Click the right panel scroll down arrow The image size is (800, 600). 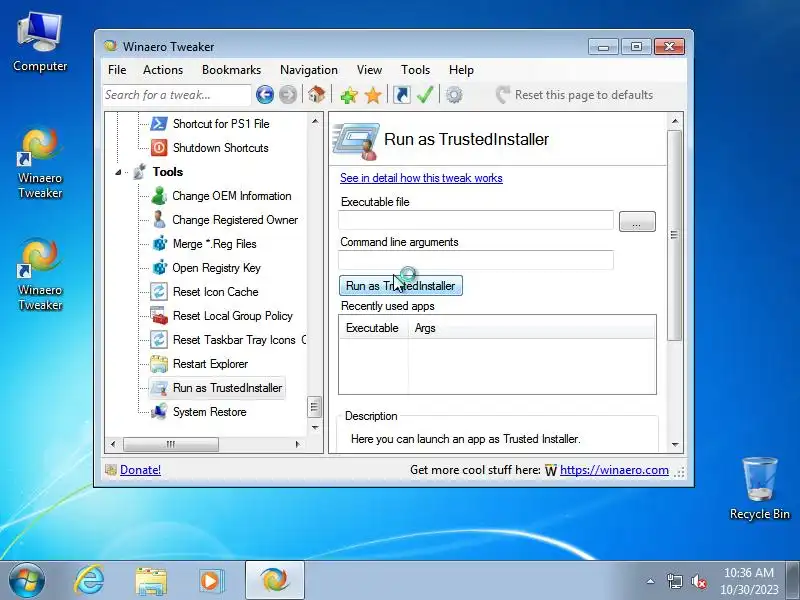(675, 445)
